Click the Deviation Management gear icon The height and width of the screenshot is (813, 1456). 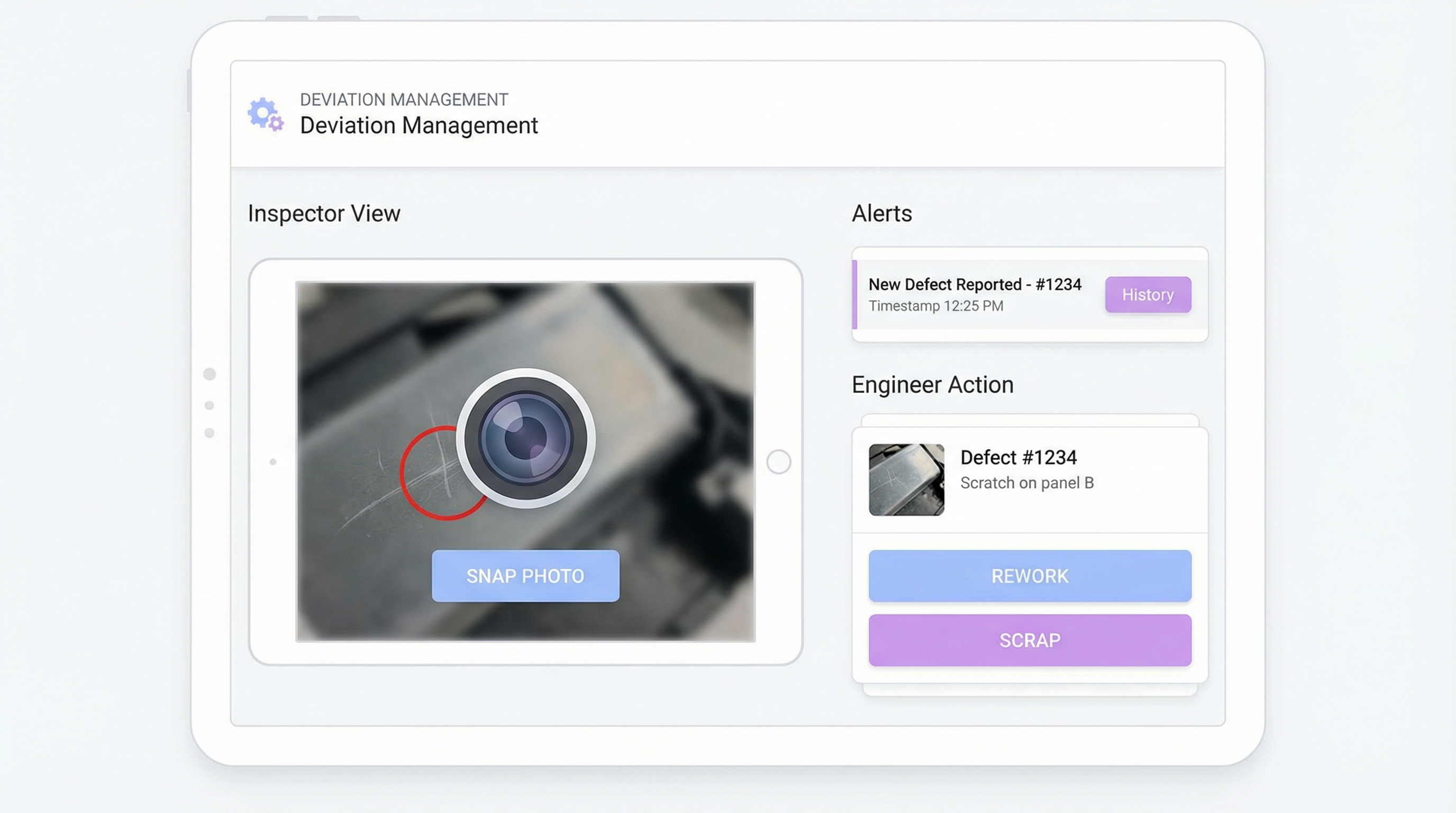(263, 113)
